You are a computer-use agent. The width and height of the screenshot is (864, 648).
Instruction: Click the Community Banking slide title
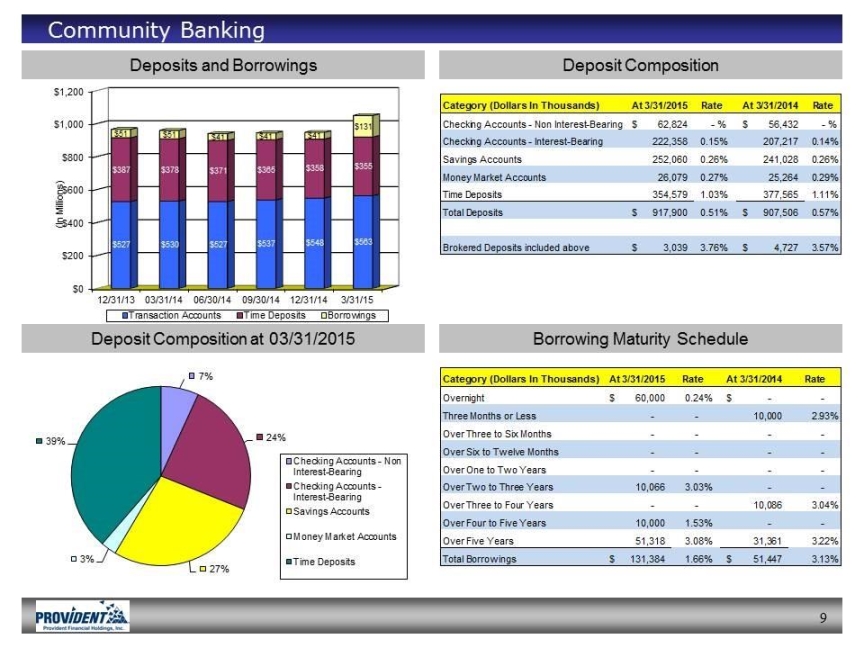coord(156,30)
